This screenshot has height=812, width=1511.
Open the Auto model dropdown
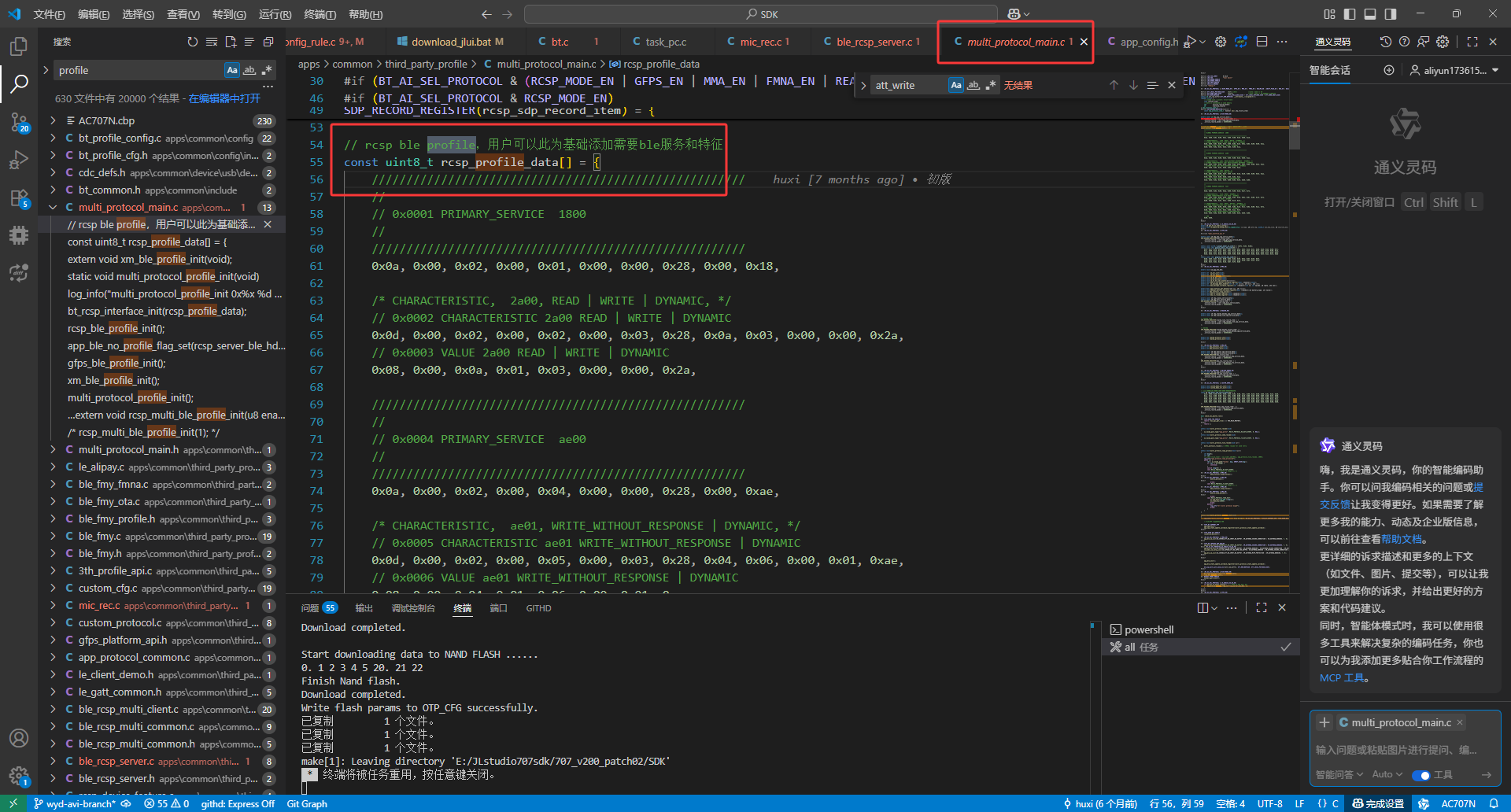pyautogui.click(x=1387, y=775)
